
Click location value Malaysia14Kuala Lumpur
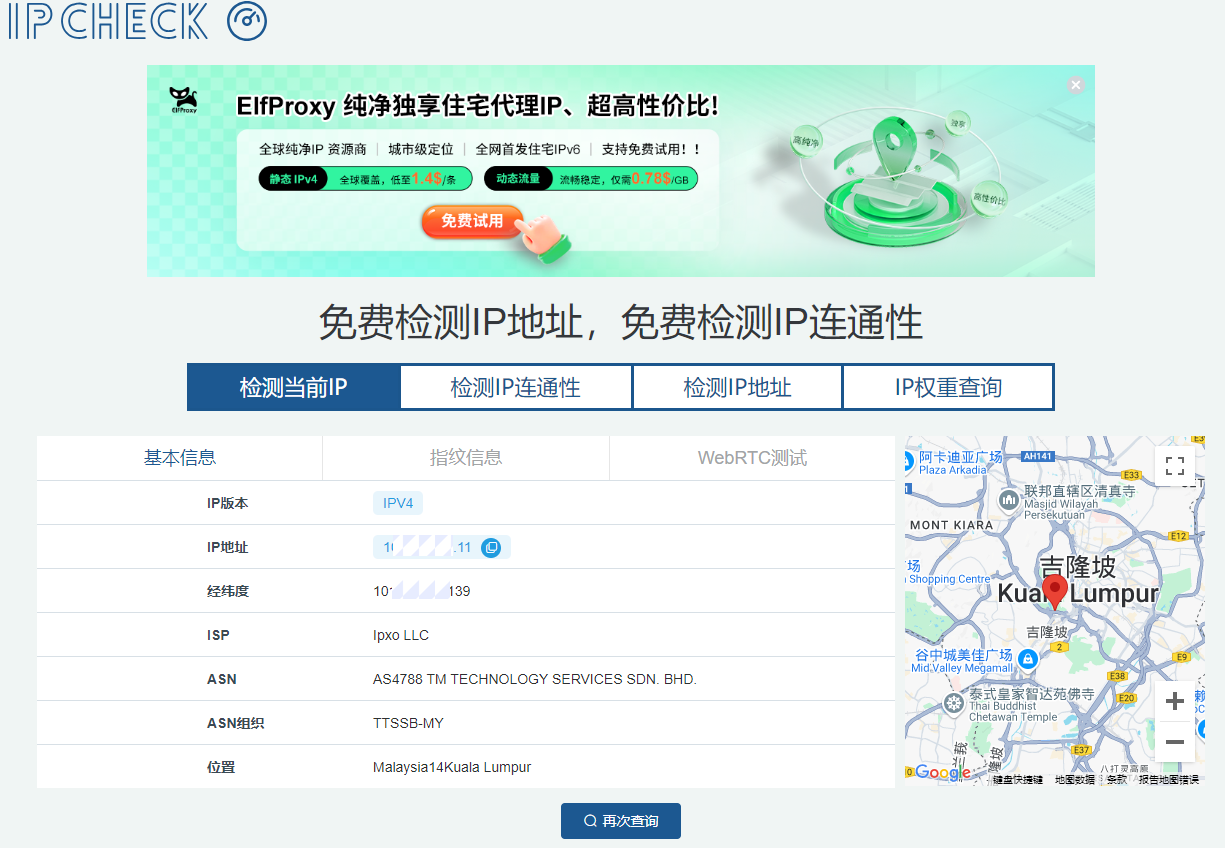coord(452,767)
